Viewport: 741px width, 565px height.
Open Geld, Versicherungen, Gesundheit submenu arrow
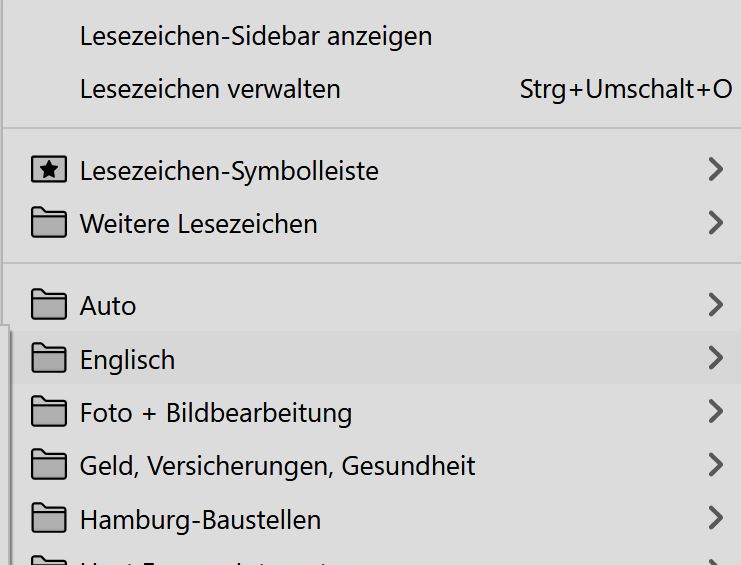tap(715, 465)
